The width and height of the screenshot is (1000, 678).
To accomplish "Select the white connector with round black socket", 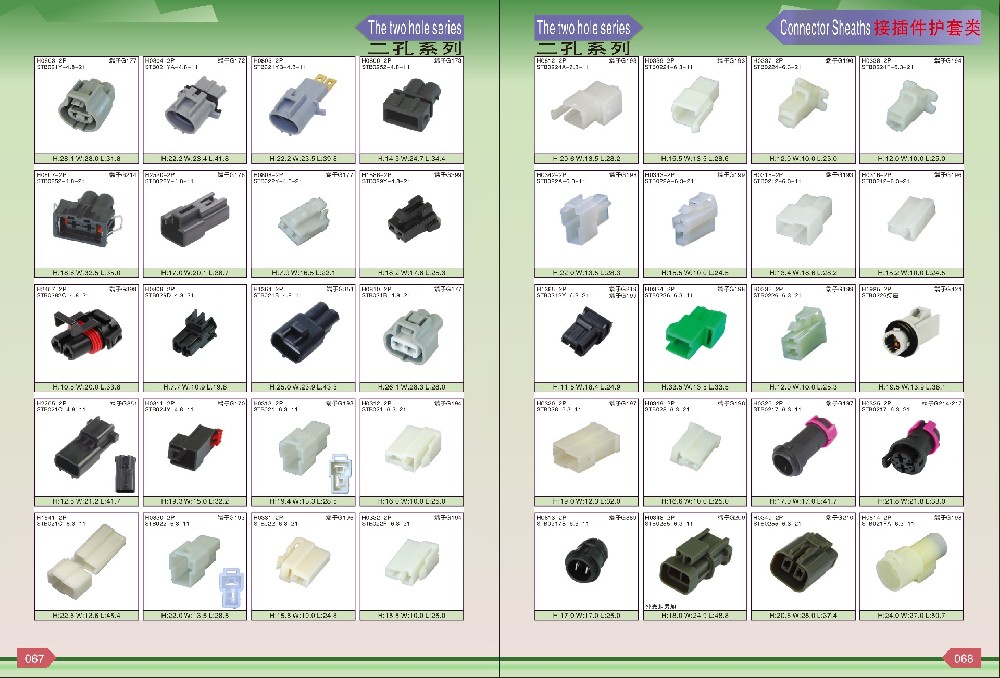I will (x=911, y=332).
